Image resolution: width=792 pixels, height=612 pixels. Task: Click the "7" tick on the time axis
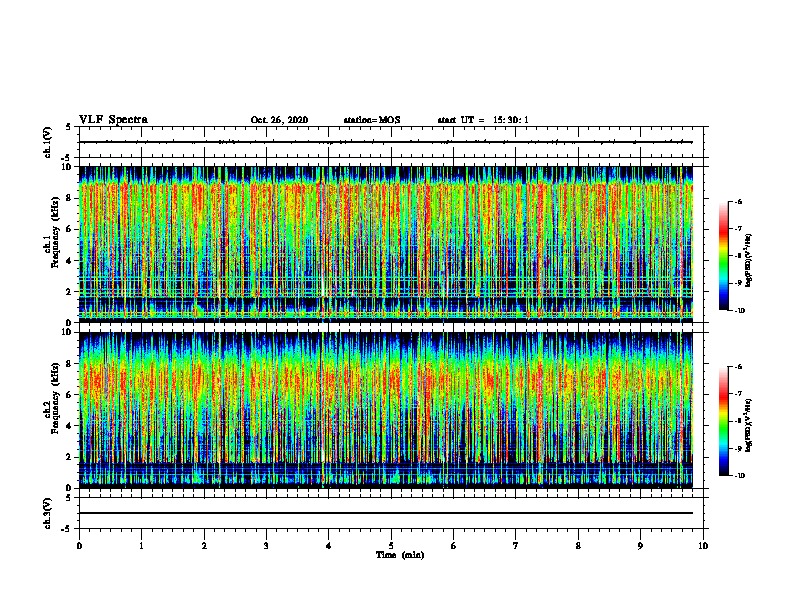[x=516, y=546]
